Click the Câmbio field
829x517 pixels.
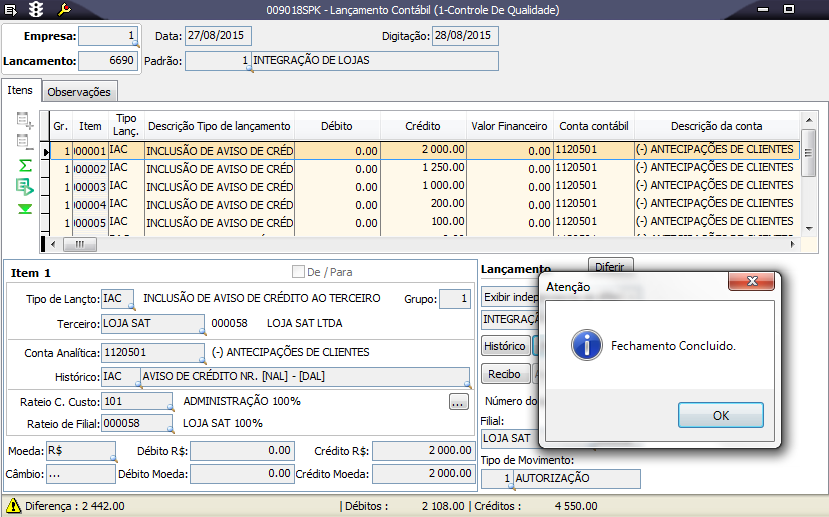[x=80, y=474]
